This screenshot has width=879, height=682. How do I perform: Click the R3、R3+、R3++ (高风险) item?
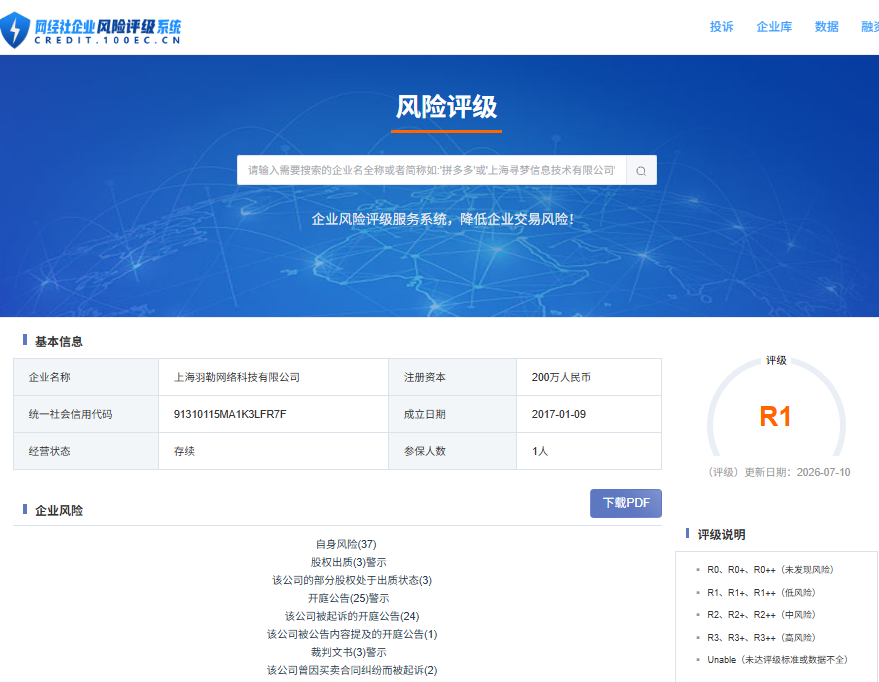(x=761, y=637)
